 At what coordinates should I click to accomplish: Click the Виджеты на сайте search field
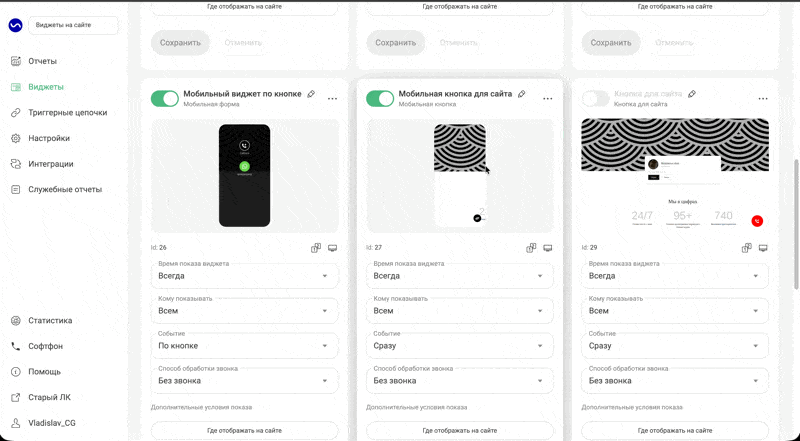coord(73,25)
